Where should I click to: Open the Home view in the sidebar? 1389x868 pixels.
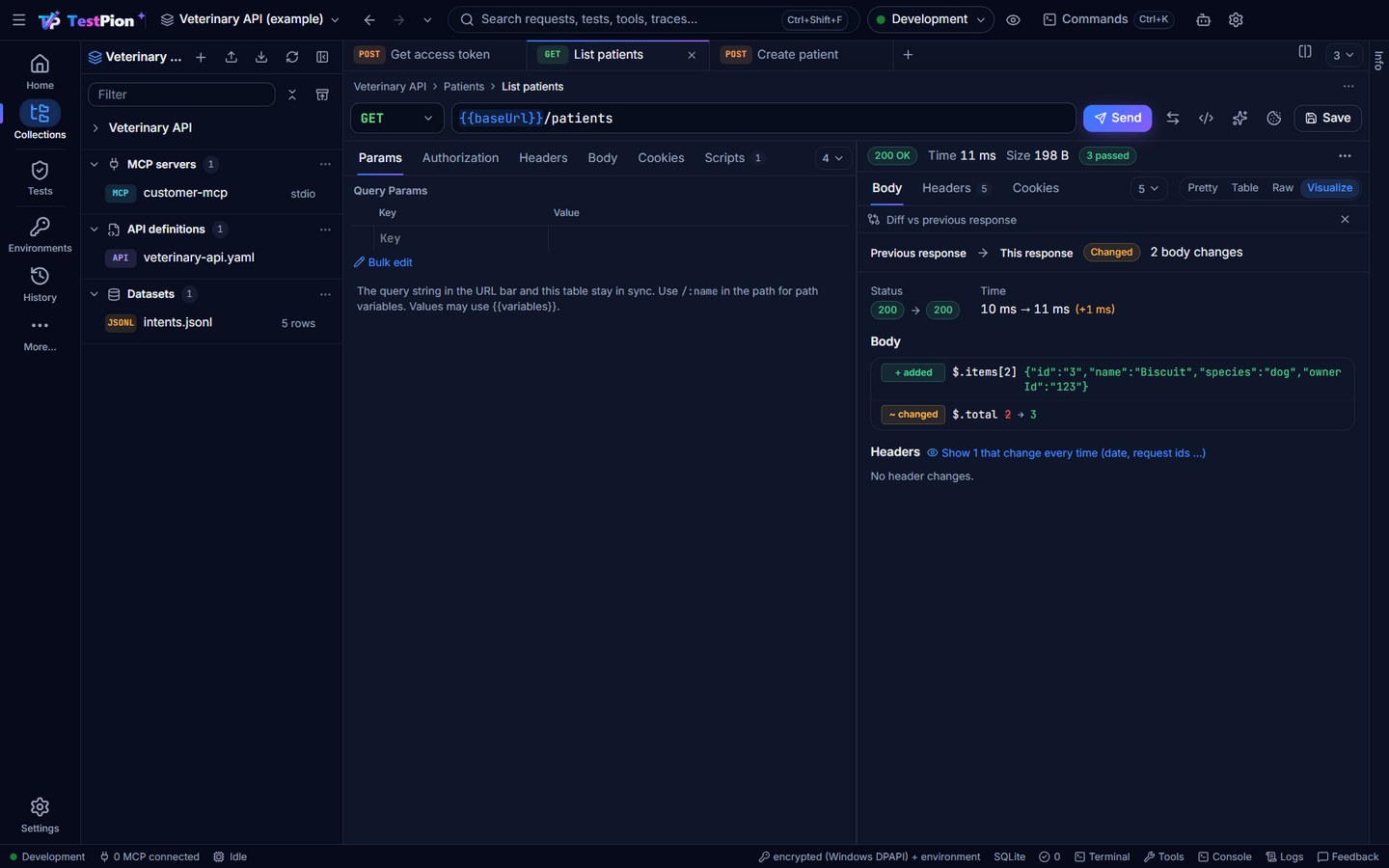click(x=40, y=72)
